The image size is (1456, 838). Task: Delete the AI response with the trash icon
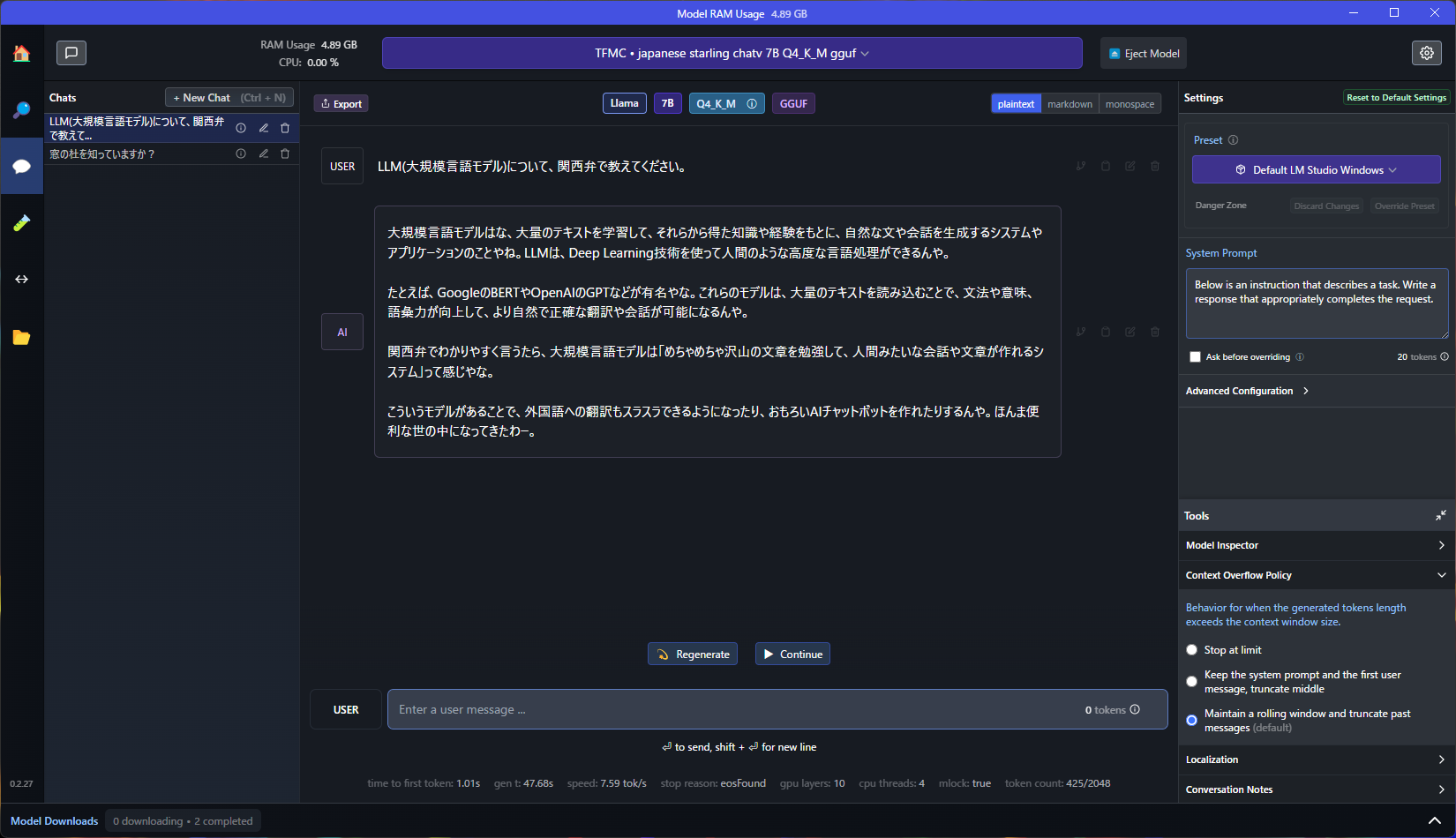1155,332
